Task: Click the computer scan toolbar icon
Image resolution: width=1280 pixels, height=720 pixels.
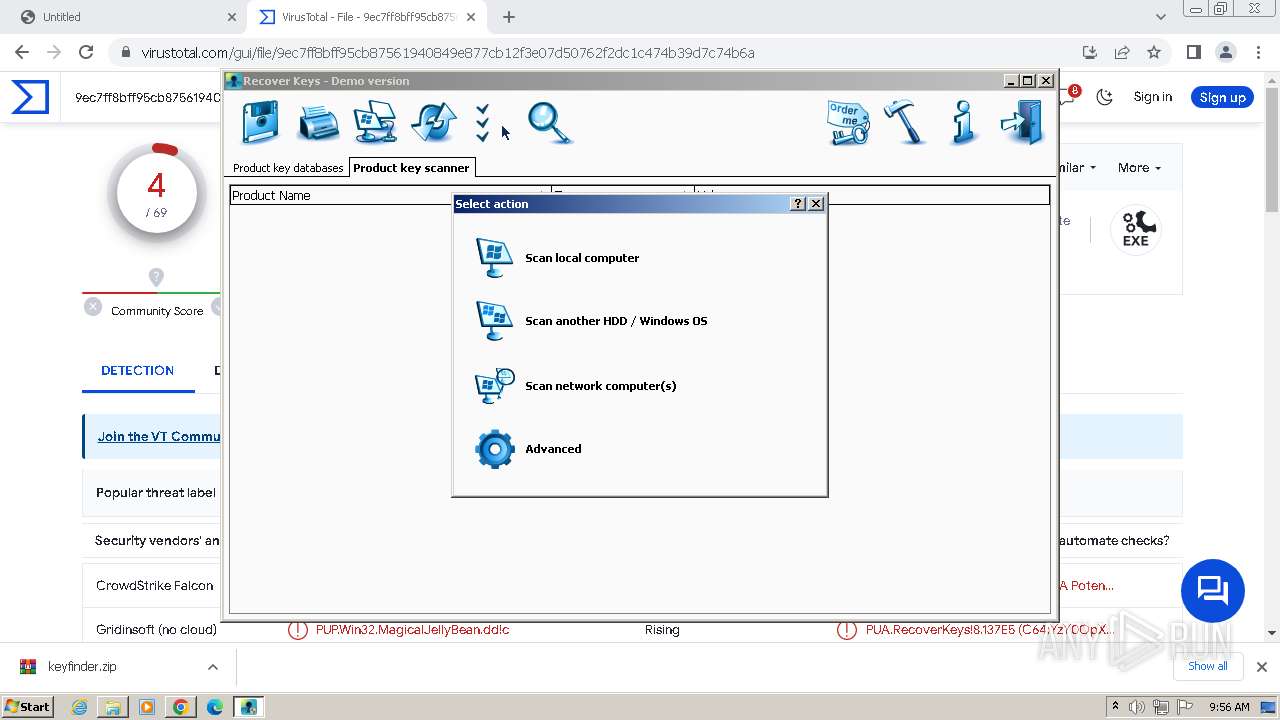Action: pyautogui.click(x=376, y=123)
